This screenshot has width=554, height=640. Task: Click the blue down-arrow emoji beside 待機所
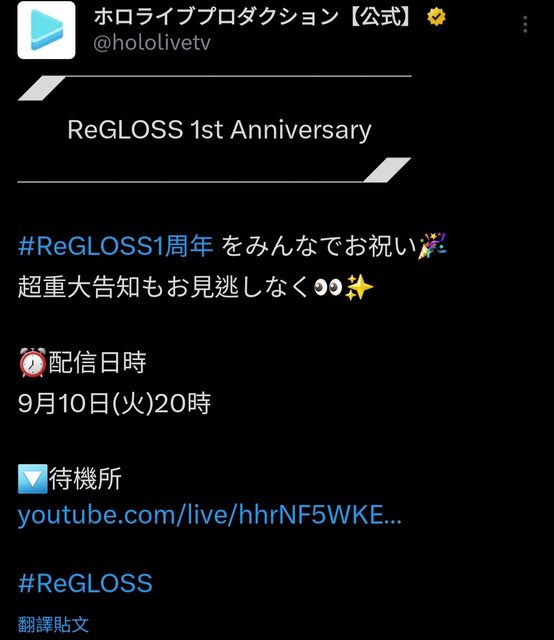pos(33,479)
